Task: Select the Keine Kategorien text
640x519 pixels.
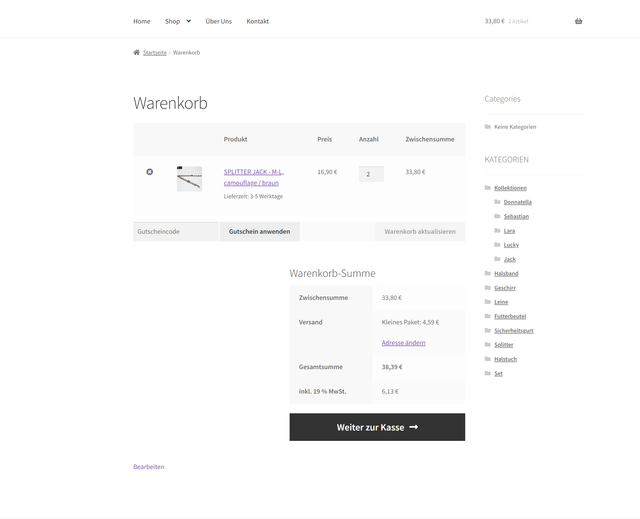Action: tap(515, 127)
